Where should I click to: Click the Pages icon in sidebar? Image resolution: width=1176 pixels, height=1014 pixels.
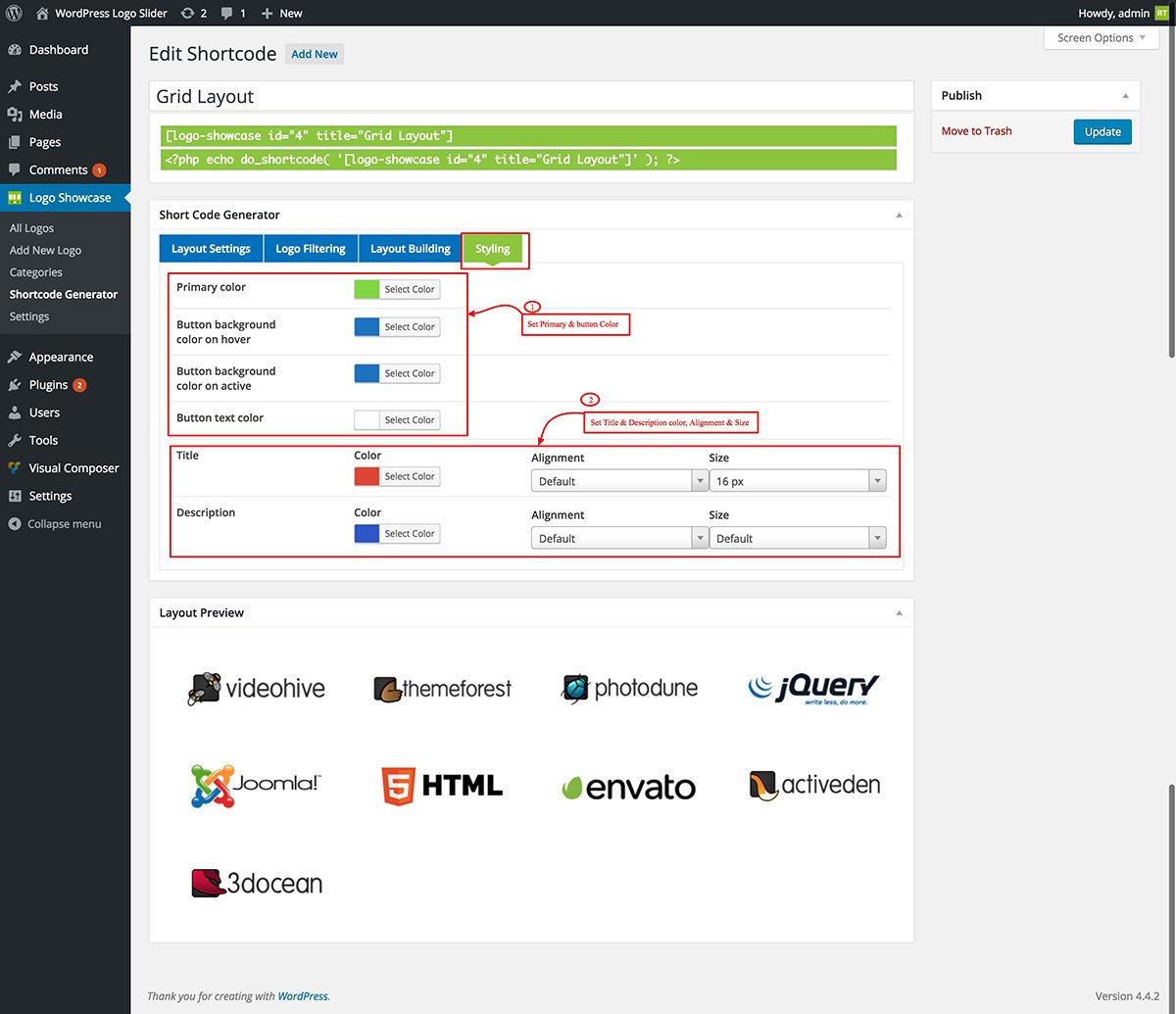(x=15, y=142)
